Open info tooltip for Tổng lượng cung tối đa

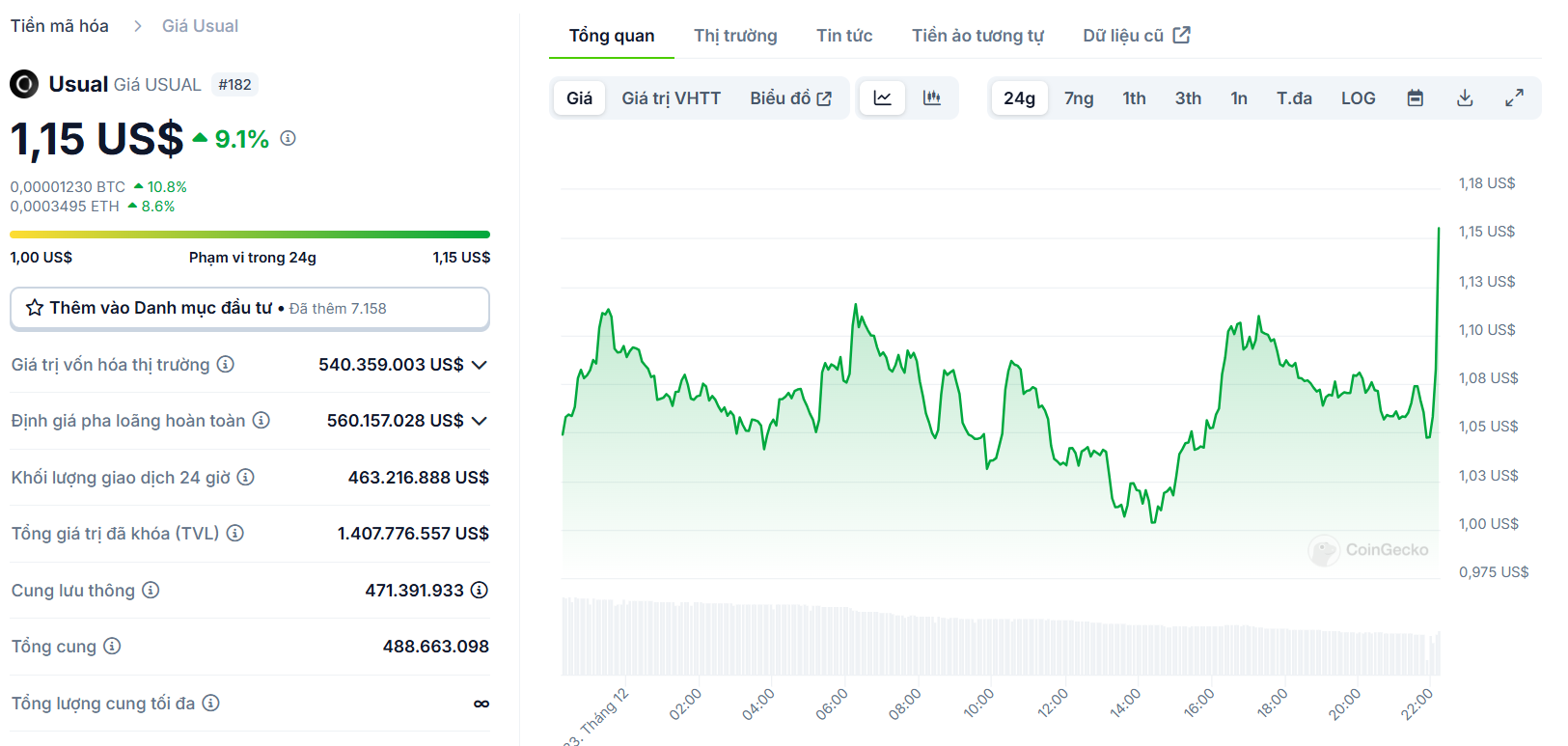(x=210, y=703)
